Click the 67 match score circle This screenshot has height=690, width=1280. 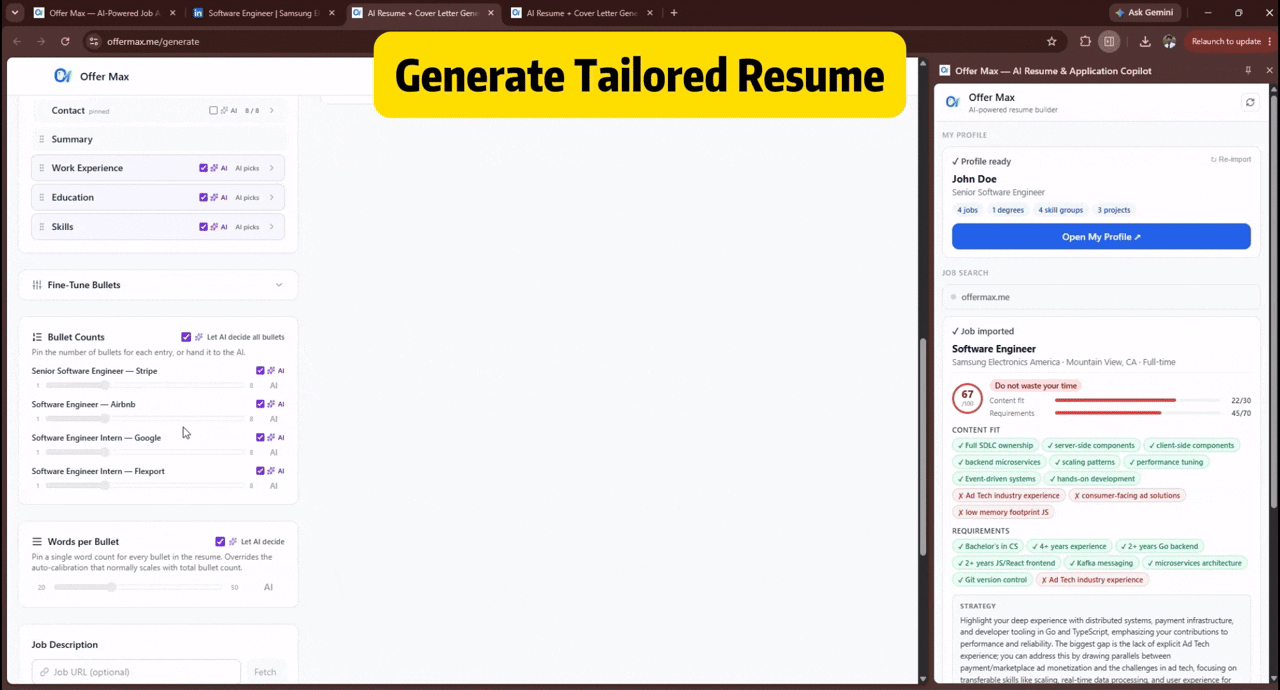967,398
